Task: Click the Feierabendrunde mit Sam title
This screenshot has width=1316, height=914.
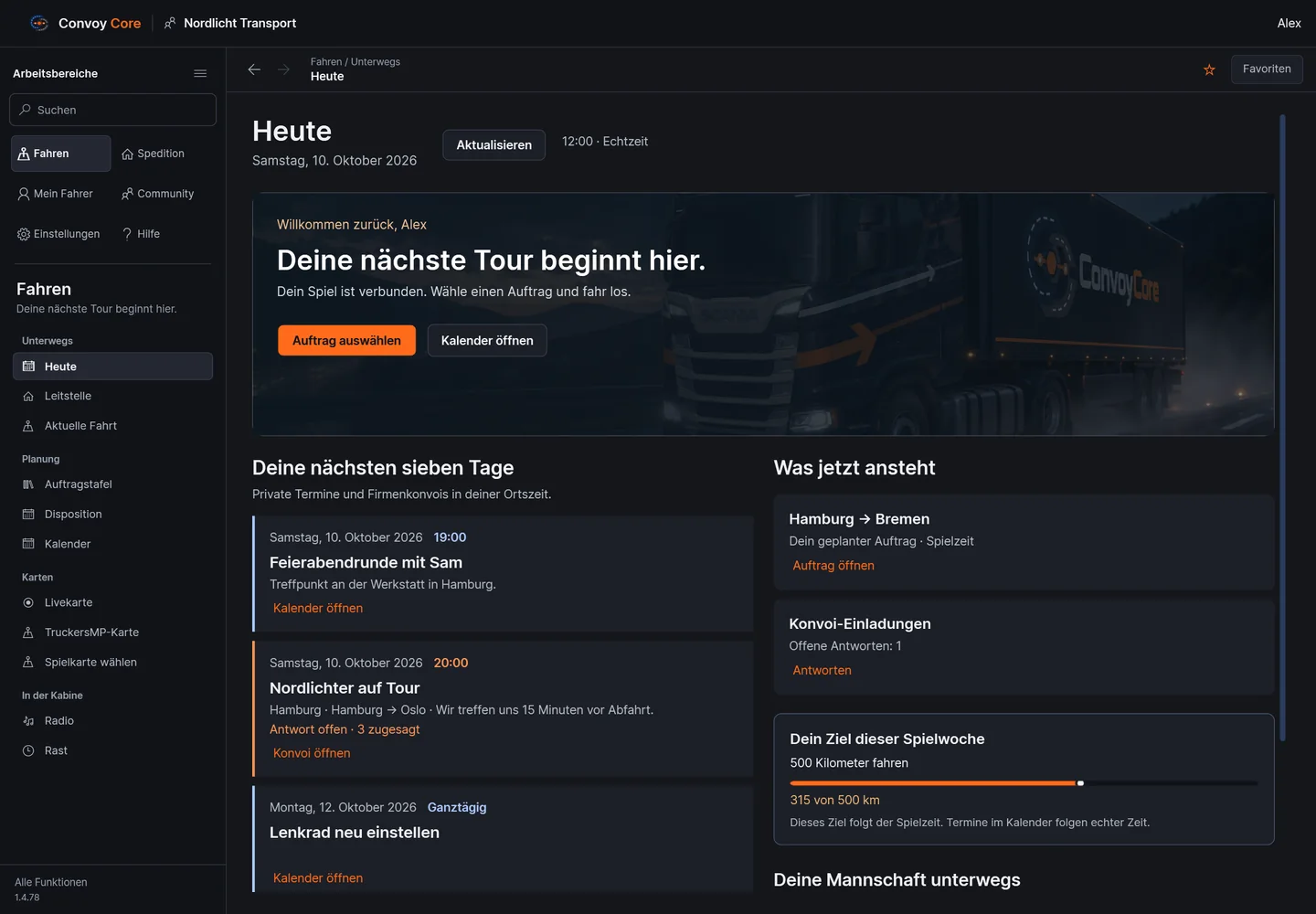Action: [366, 563]
